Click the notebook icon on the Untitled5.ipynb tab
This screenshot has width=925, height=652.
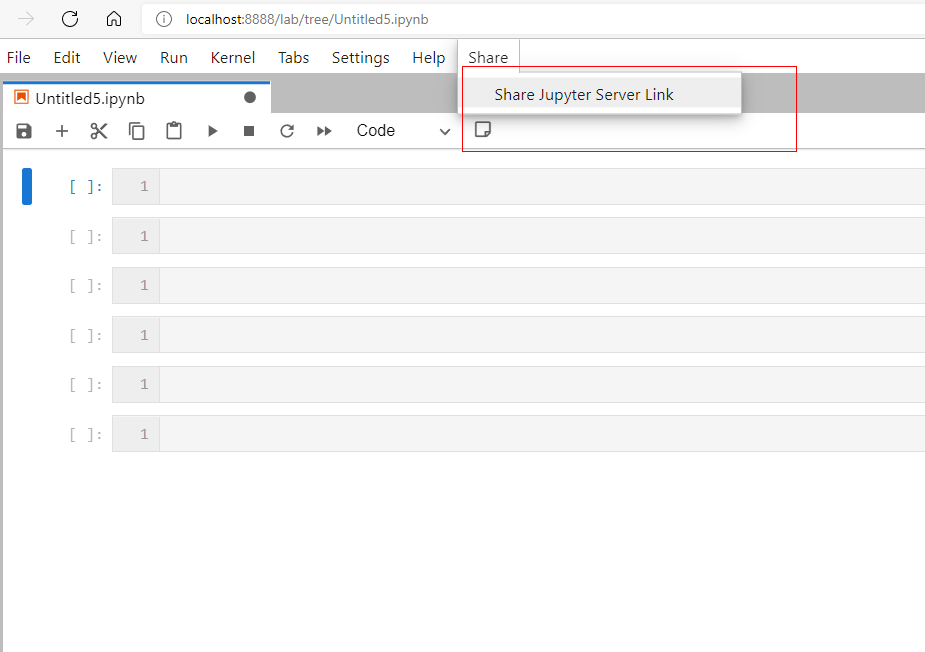(x=21, y=97)
